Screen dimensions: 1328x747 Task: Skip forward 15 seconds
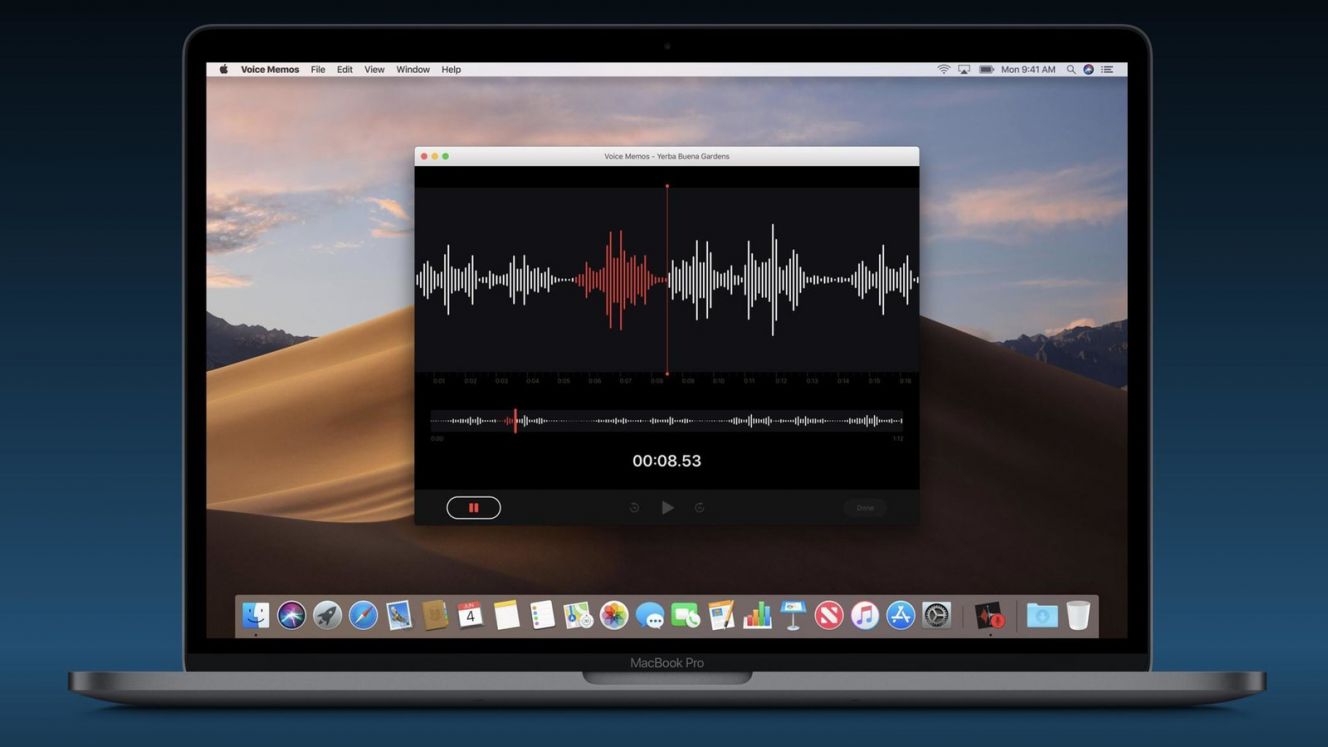[x=700, y=508]
